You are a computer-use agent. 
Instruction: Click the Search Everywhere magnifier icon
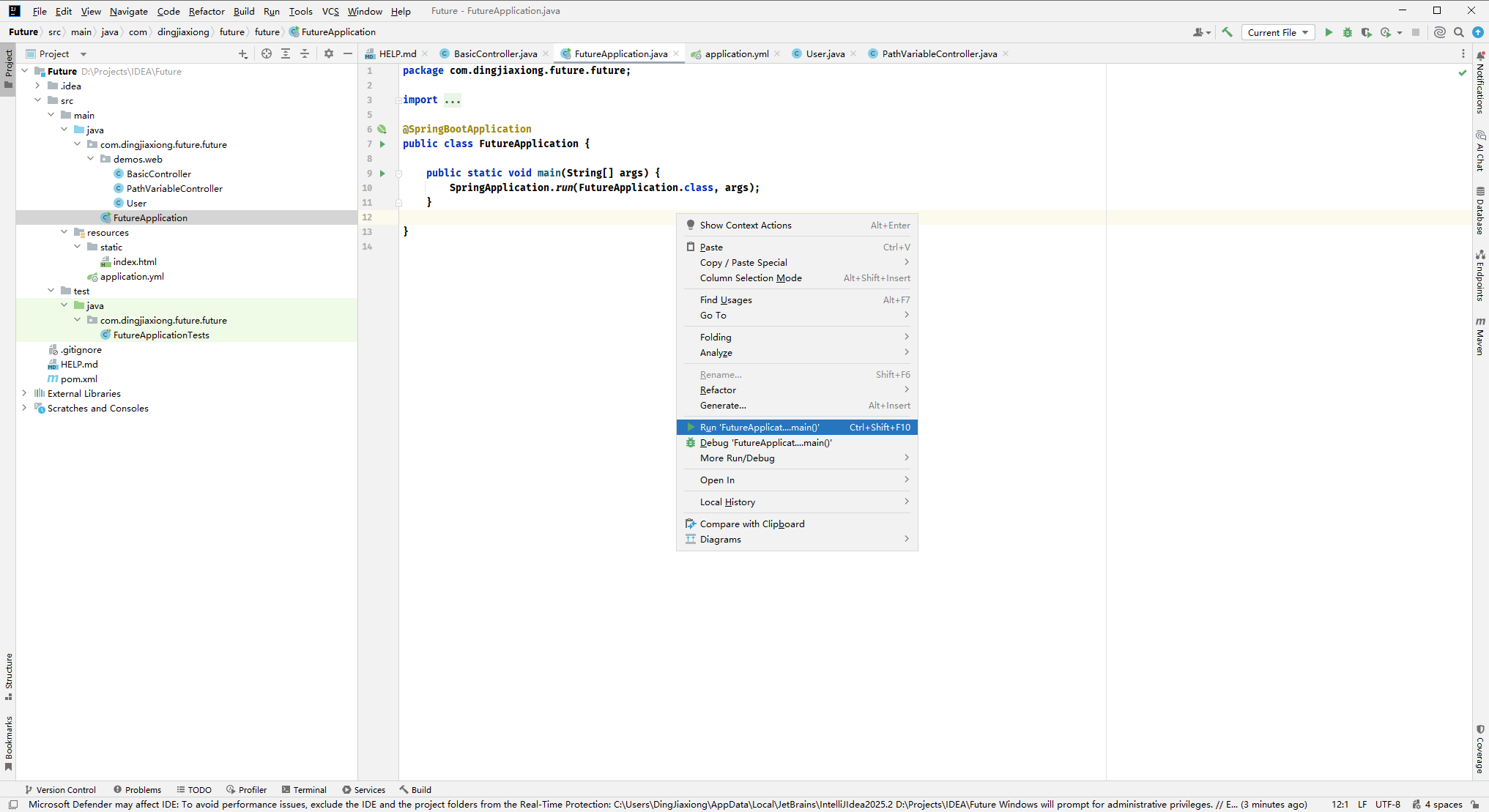pos(1459,32)
